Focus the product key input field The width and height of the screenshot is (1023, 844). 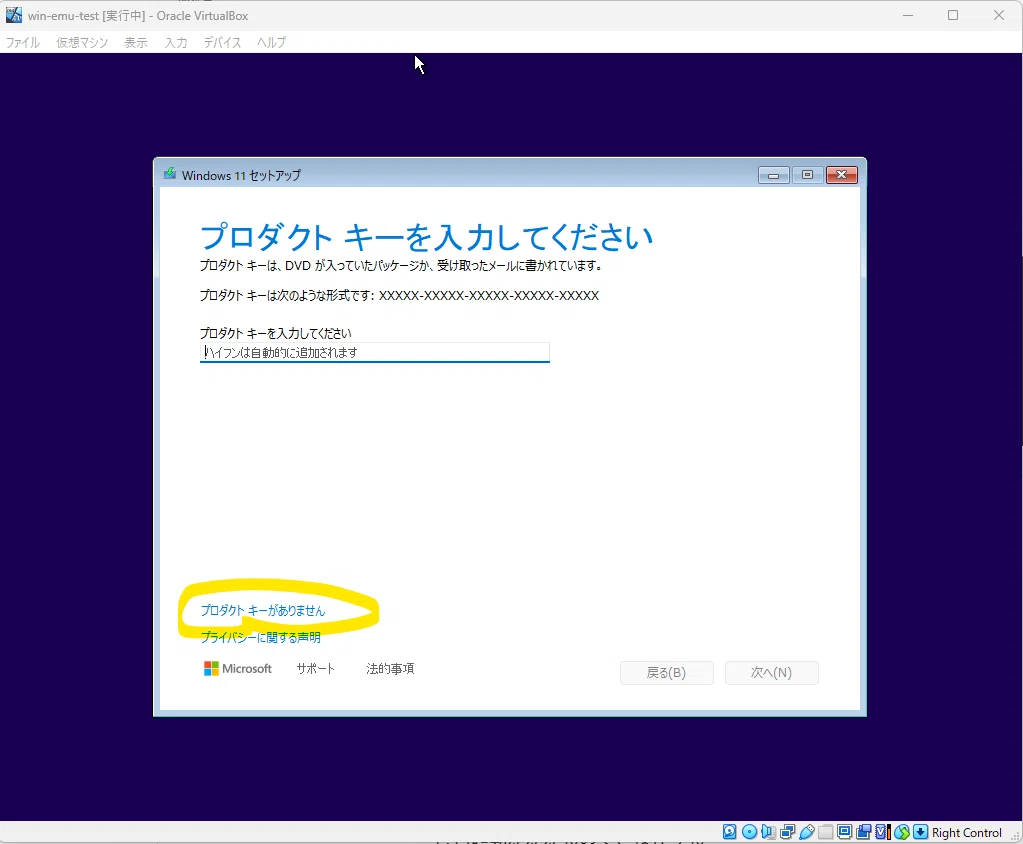pyautogui.click(x=374, y=352)
